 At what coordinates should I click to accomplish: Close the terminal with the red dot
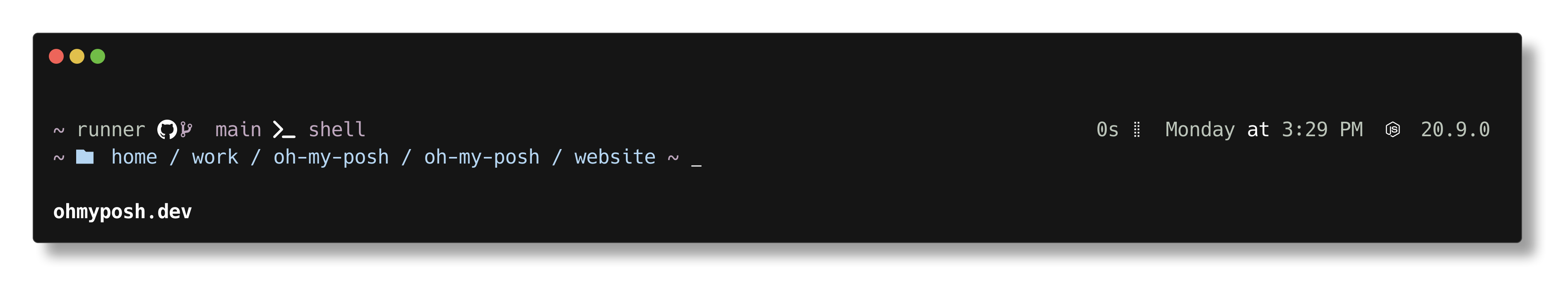[56, 57]
